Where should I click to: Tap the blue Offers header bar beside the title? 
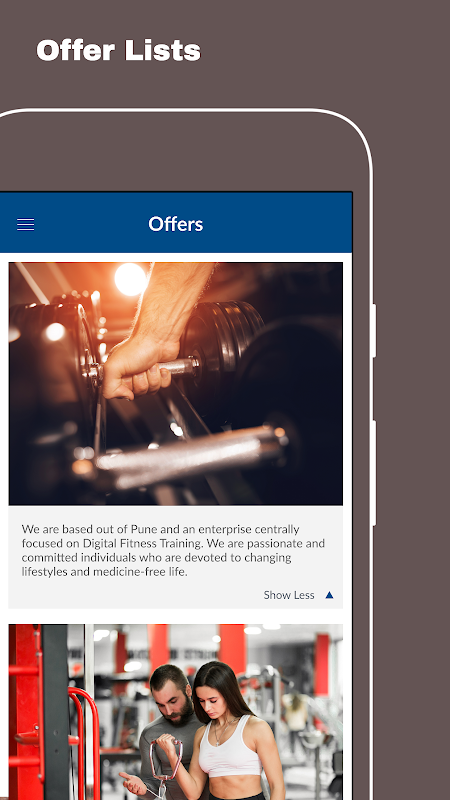click(x=278, y=223)
